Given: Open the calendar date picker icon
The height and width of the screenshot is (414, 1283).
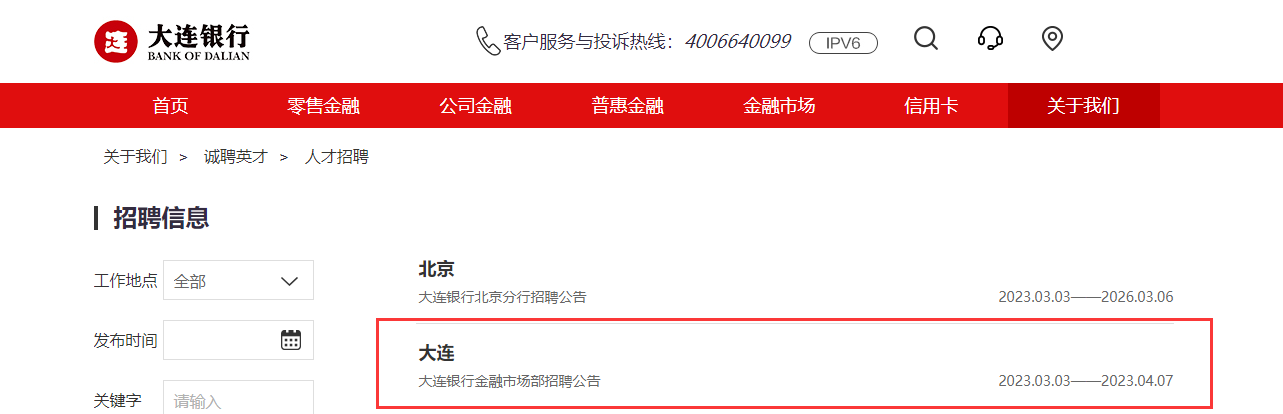Looking at the screenshot, I should [x=291, y=340].
